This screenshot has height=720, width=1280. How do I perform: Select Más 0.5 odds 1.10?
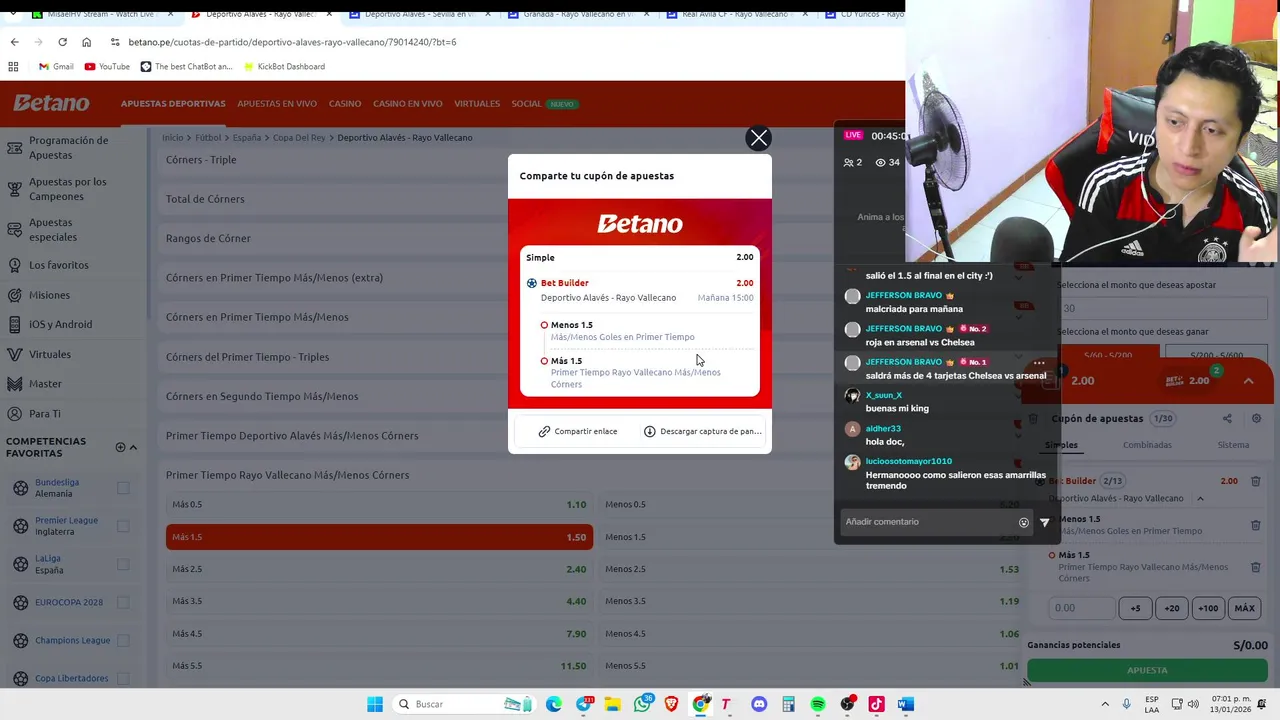(379, 505)
